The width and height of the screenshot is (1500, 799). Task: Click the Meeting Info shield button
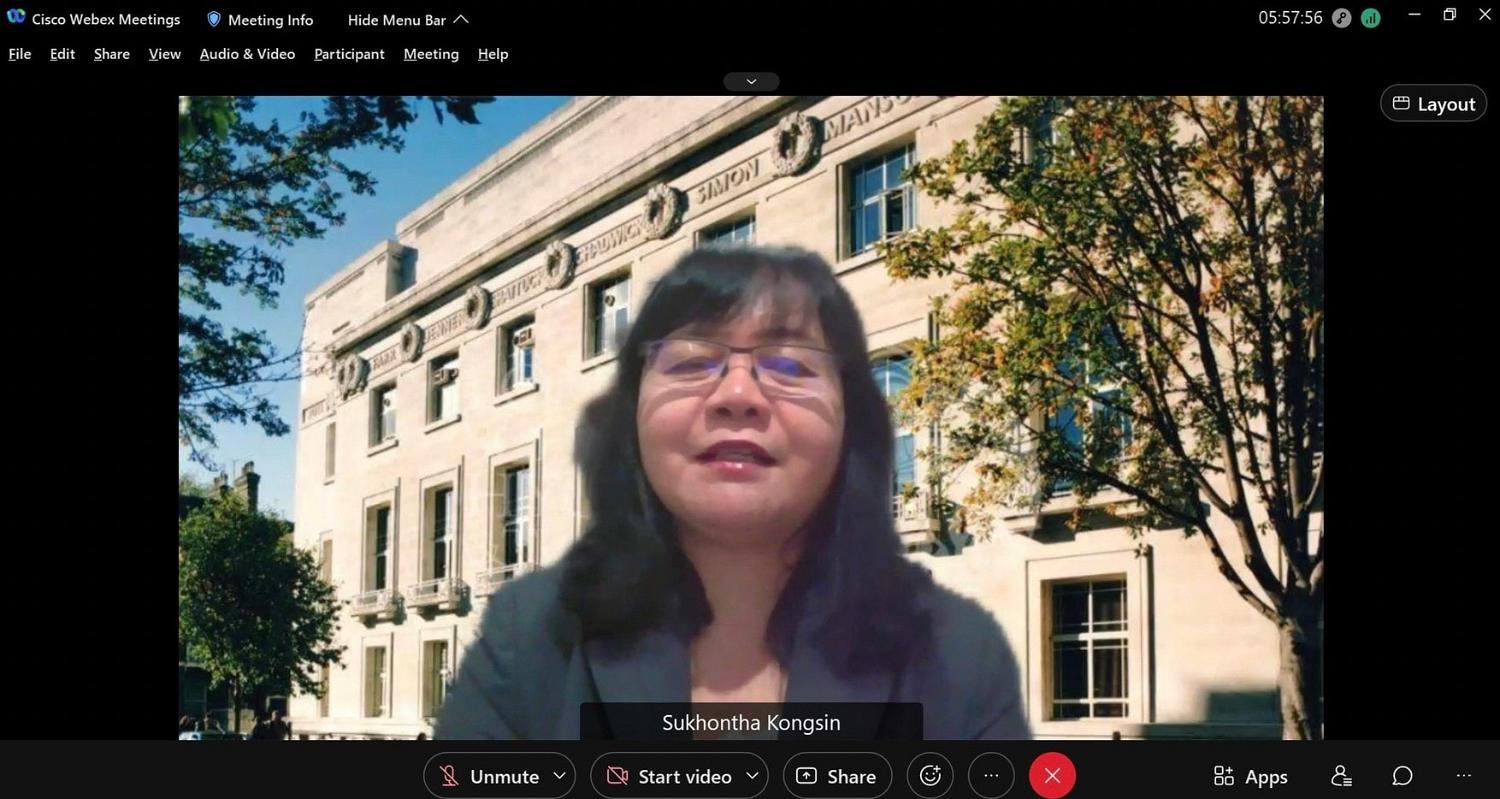coord(260,20)
